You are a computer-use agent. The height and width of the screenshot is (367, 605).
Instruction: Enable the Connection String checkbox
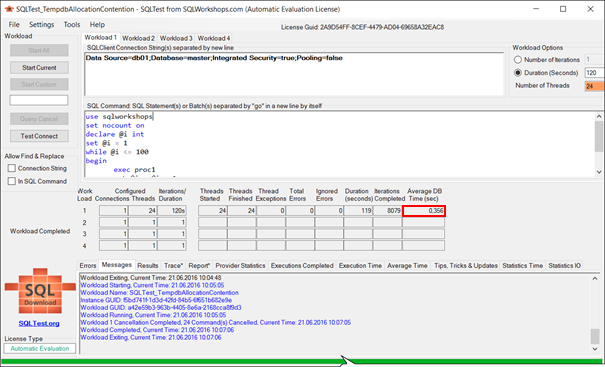(x=12, y=168)
